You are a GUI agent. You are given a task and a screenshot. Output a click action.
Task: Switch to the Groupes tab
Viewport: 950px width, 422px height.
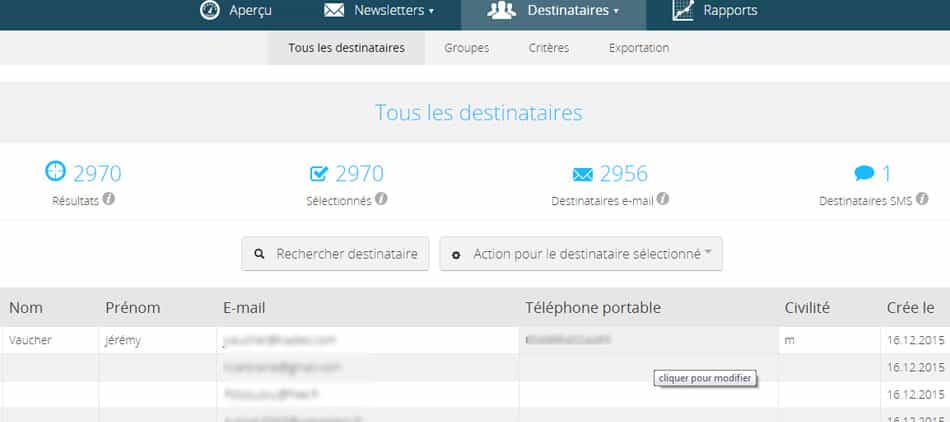click(x=467, y=48)
